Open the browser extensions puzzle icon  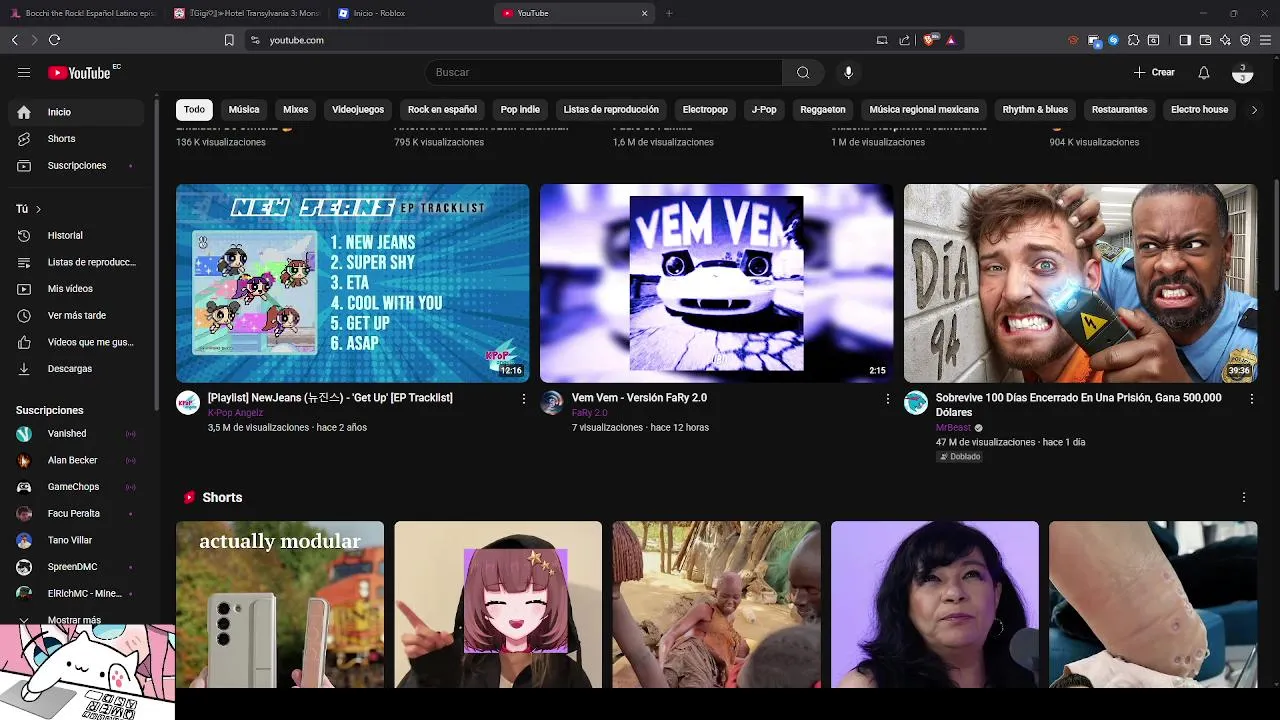click(1133, 40)
